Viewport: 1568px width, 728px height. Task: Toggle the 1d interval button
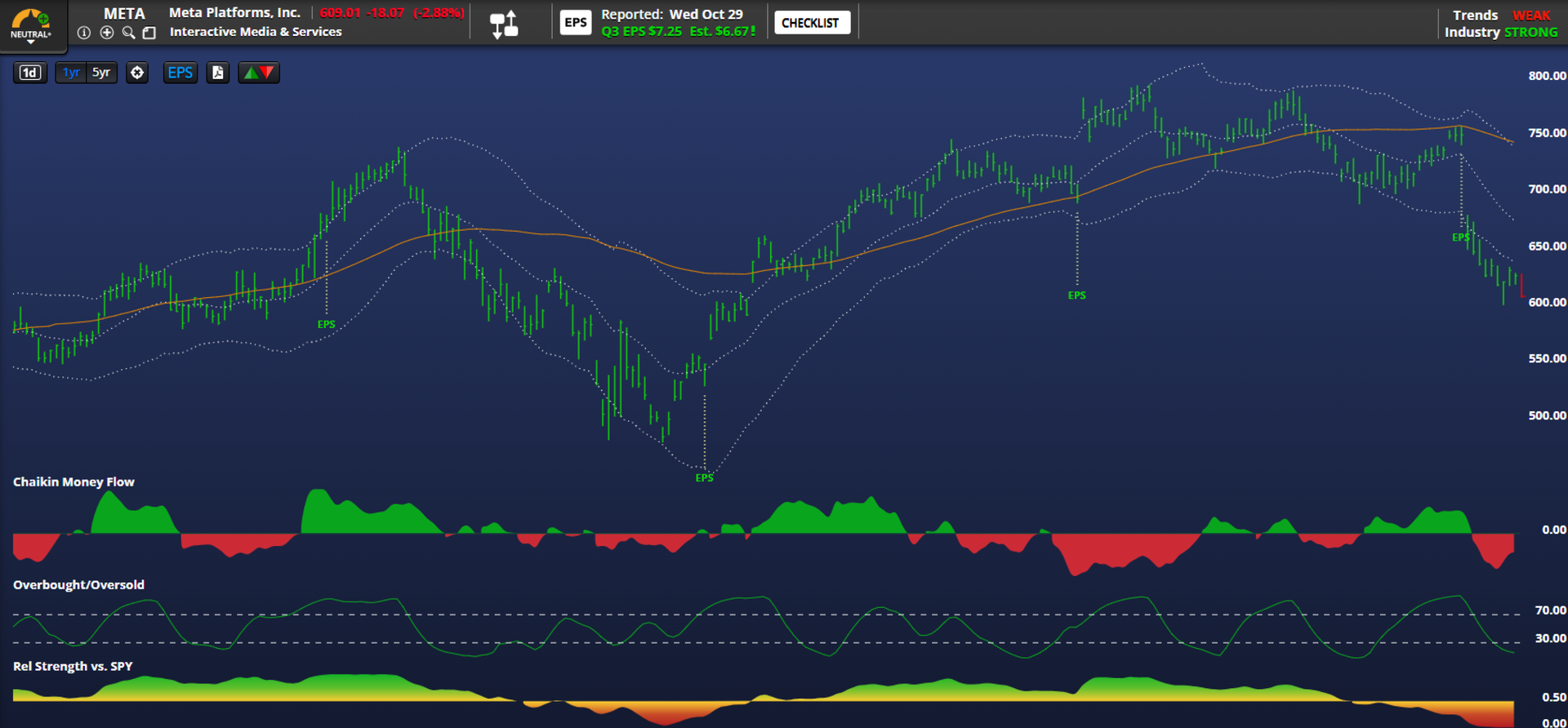click(30, 73)
